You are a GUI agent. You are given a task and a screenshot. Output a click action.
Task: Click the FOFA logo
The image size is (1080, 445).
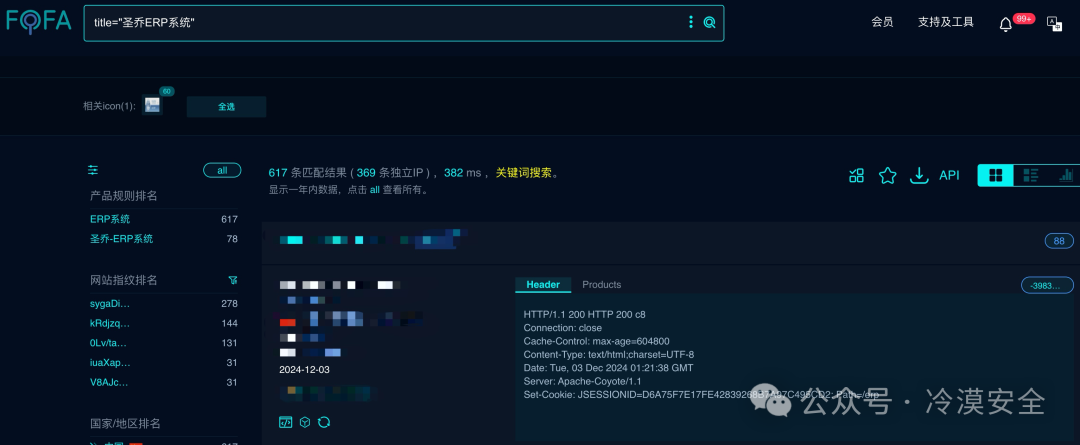click(39, 21)
